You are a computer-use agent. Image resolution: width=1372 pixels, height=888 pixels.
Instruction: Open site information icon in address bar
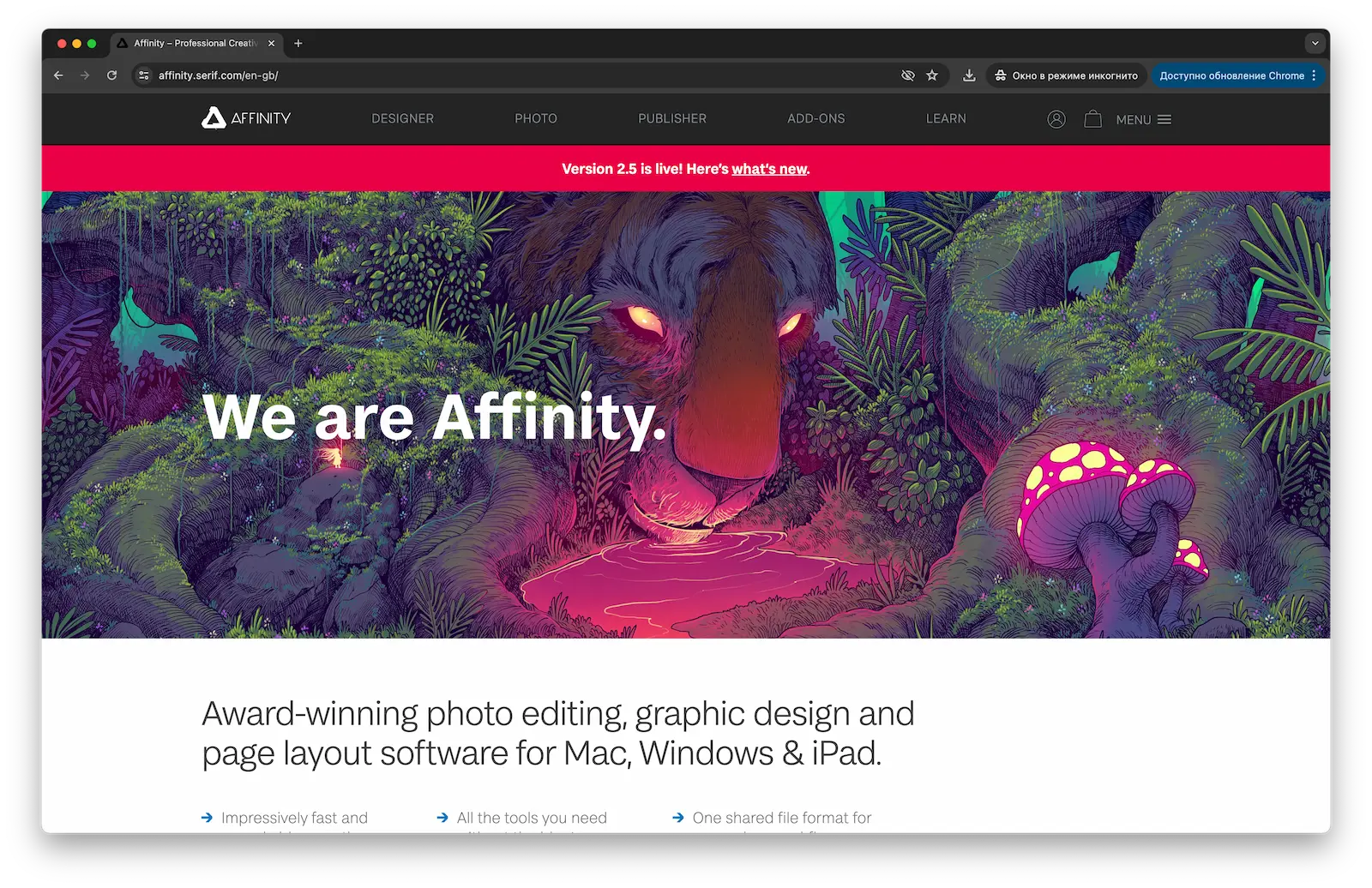[144, 75]
